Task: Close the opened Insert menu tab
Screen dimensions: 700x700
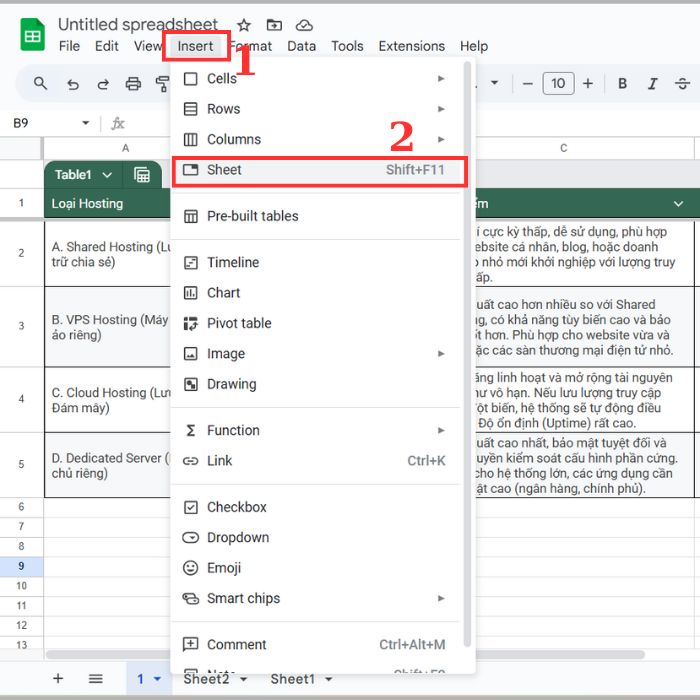Action: tap(196, 46)
